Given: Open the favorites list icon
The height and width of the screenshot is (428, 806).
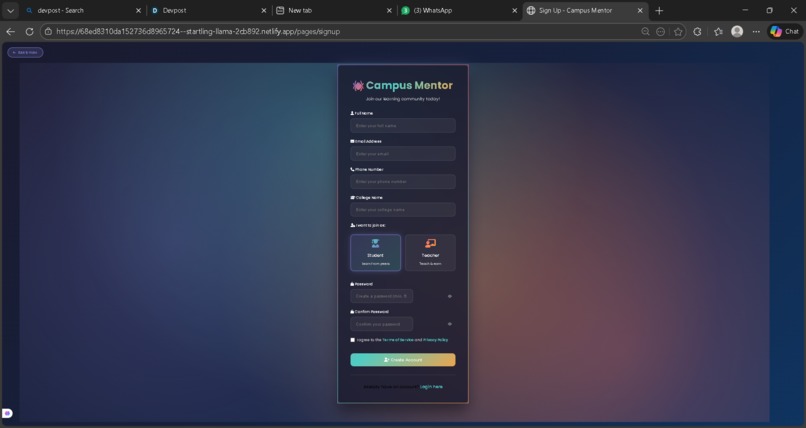Looking at the screenshot, I should (718, 31).
